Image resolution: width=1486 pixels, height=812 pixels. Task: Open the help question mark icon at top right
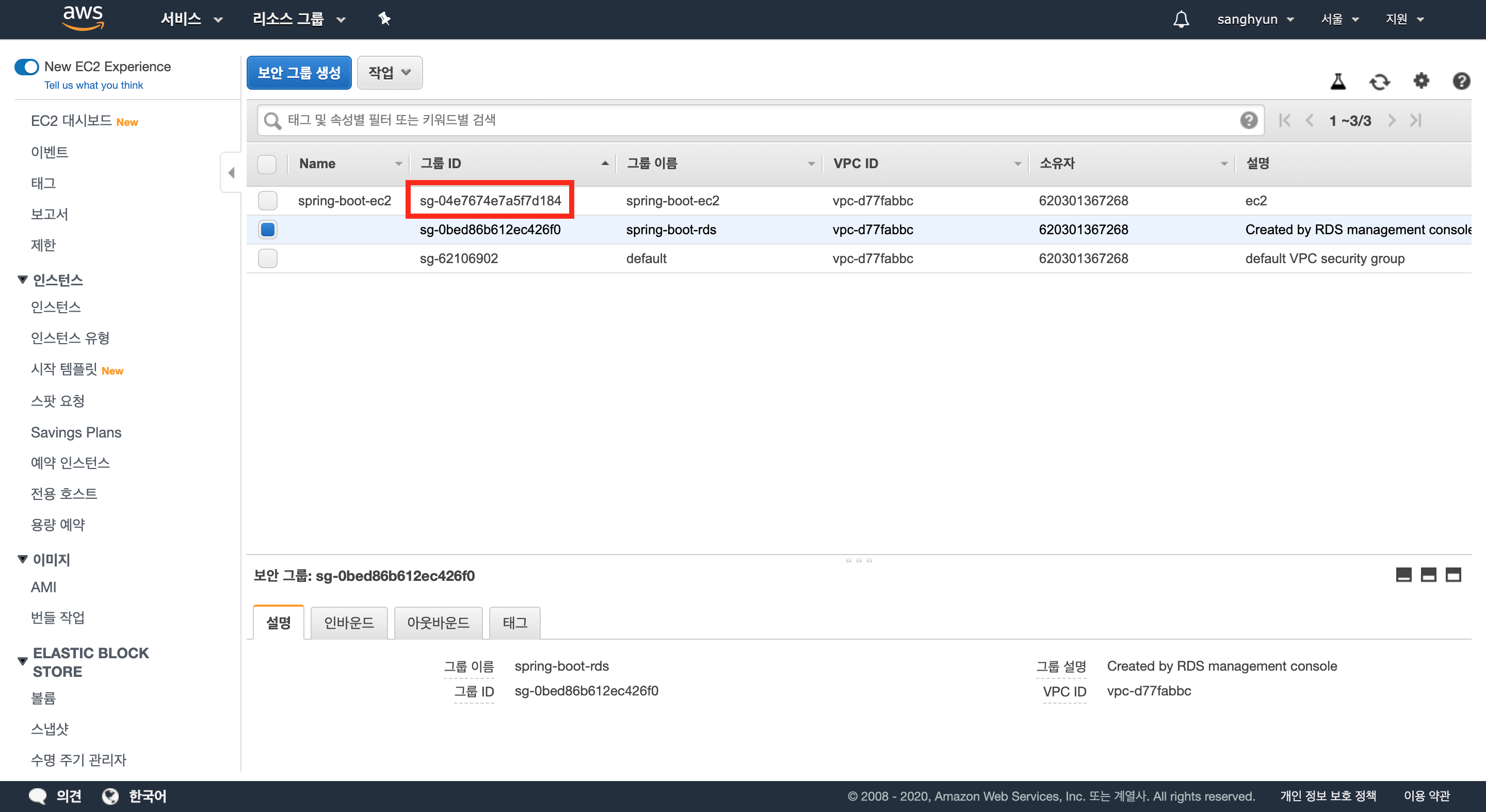point(1461,81)
